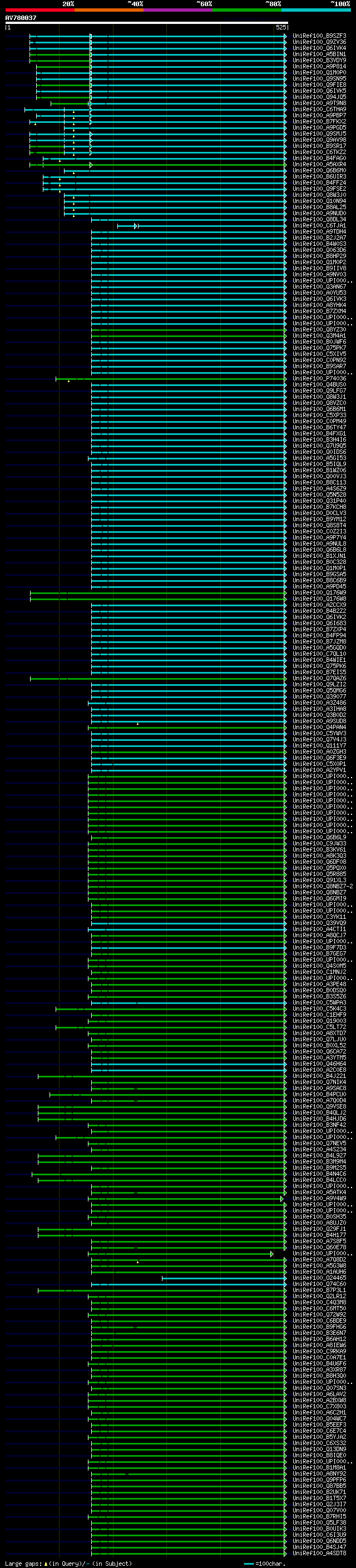Viewport: 356px width, 1568px height.
Task: Click the arrowhead marker on UniRef100_C6TJA1 bar
Action: [x=136, y=226]
